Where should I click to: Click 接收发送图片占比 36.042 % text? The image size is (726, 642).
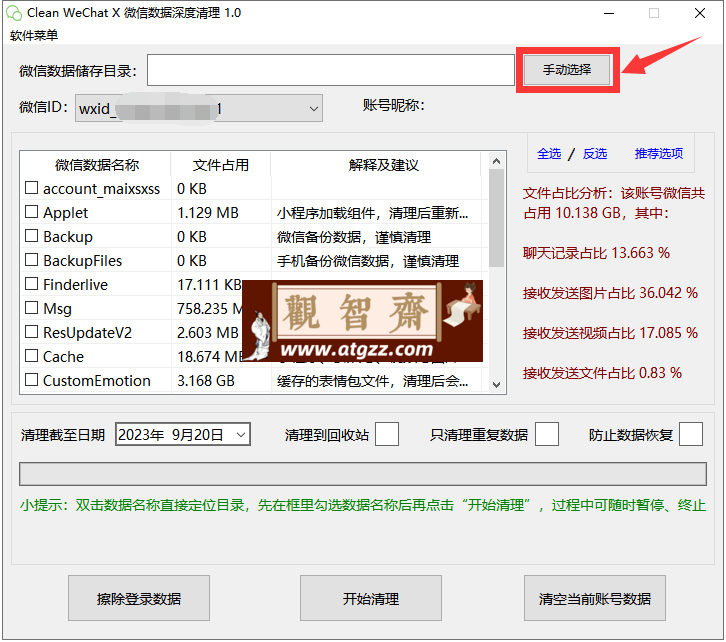(x=610, y=293)
